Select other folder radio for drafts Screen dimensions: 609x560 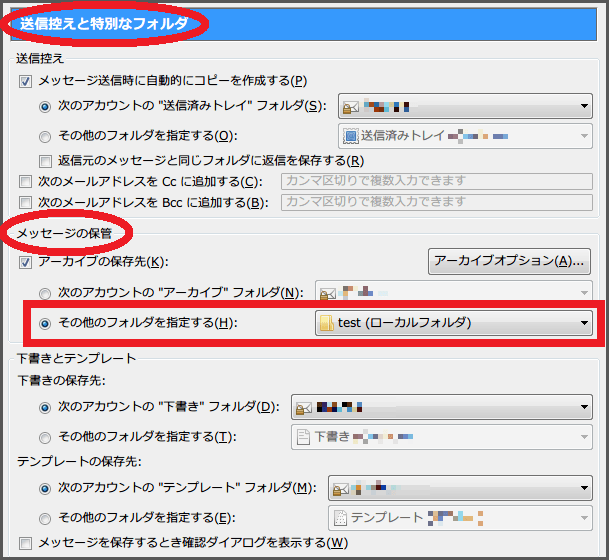click(x=44, y=435)
